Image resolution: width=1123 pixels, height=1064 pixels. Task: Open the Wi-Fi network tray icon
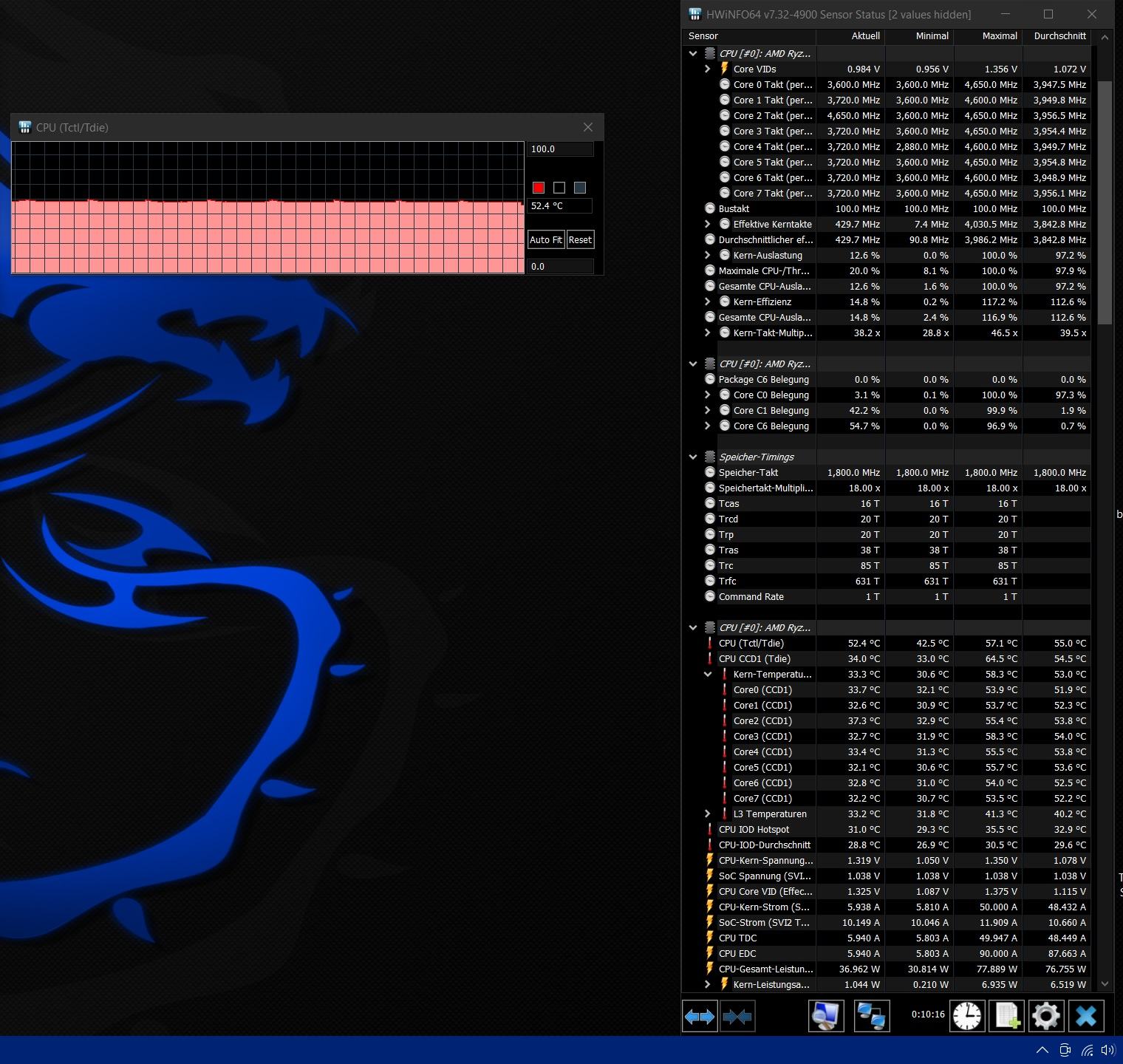click(1087, 1050)
